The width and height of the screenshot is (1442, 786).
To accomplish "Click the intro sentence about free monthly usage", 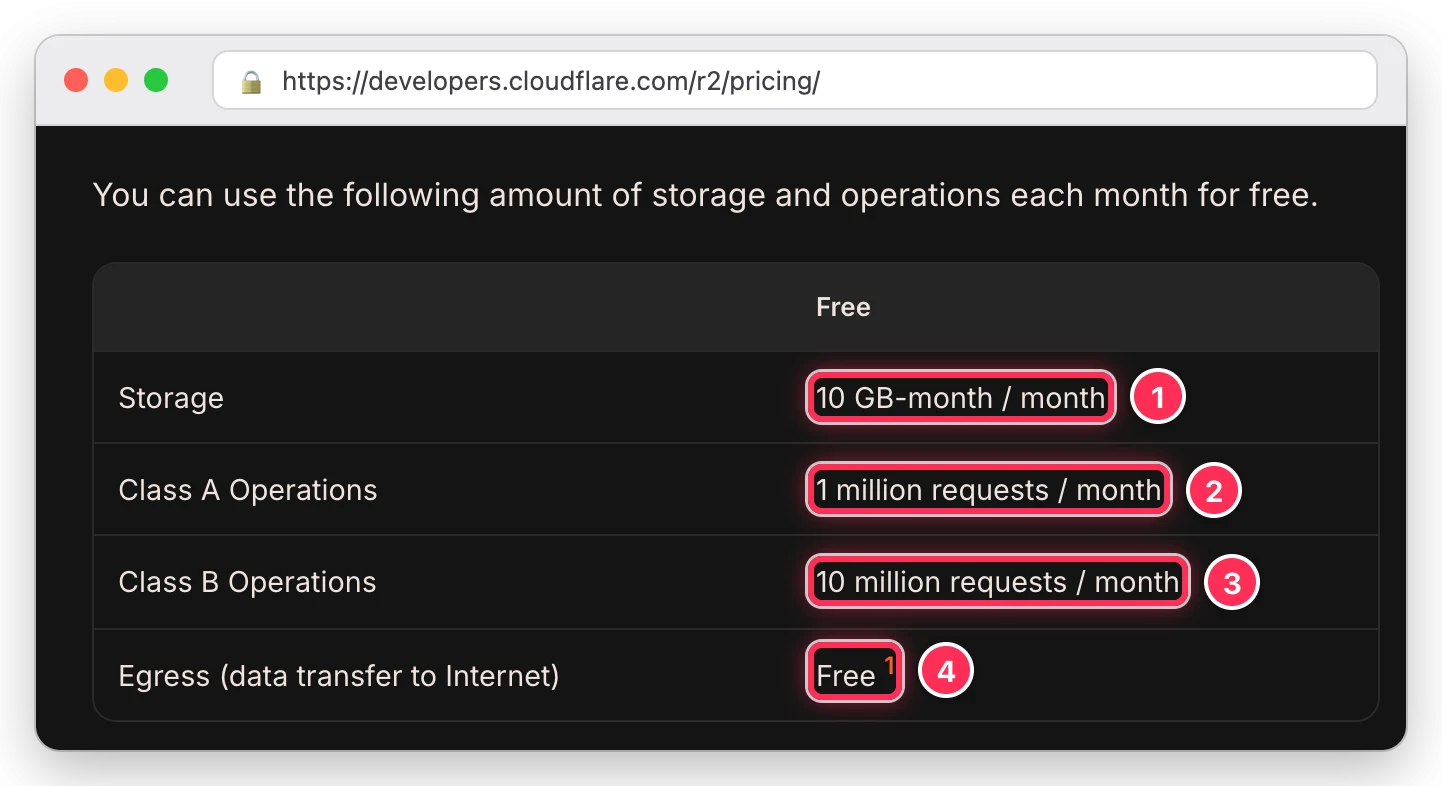I will point(705,195).
